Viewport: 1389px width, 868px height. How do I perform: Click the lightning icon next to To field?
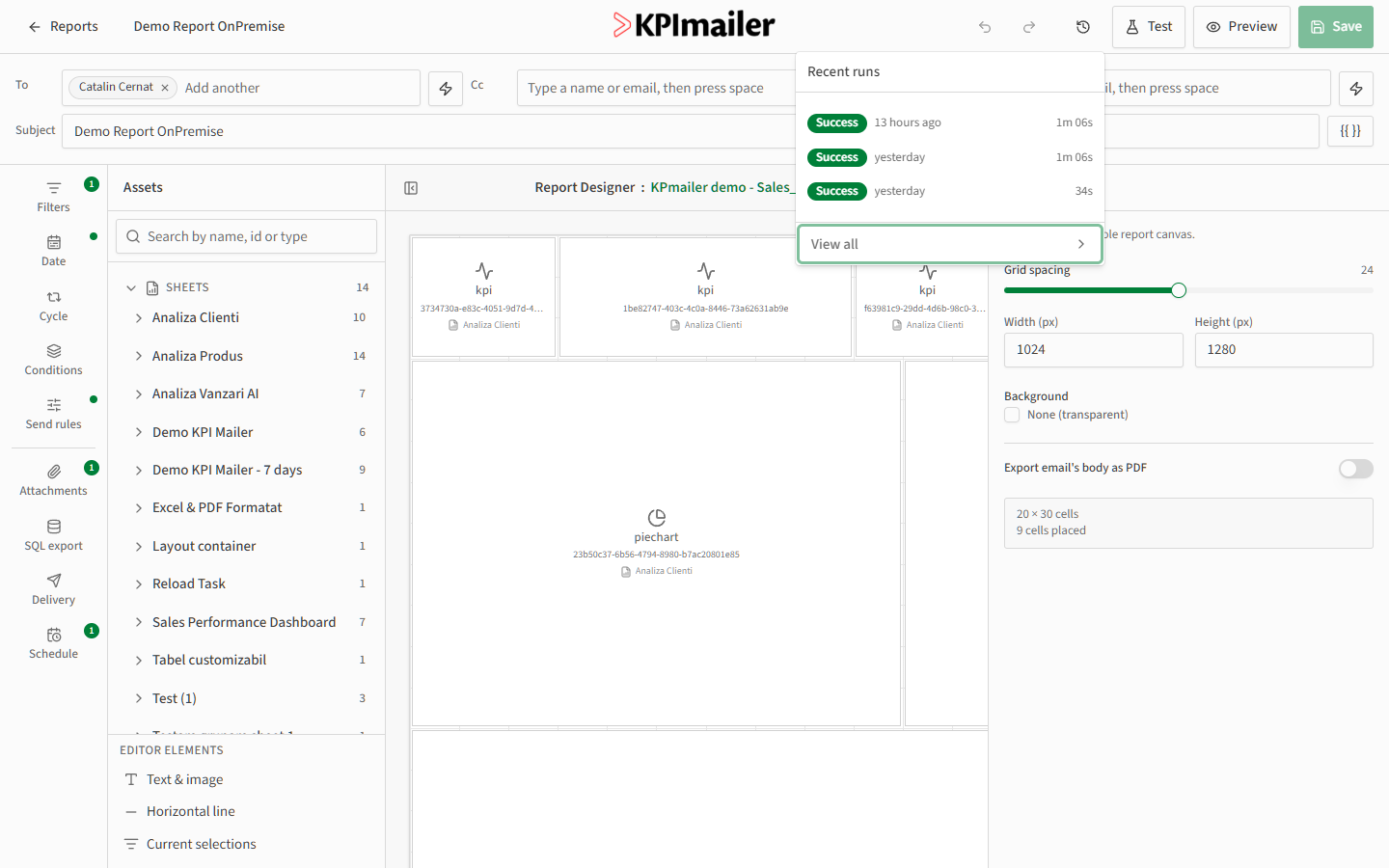pos(446,88)
